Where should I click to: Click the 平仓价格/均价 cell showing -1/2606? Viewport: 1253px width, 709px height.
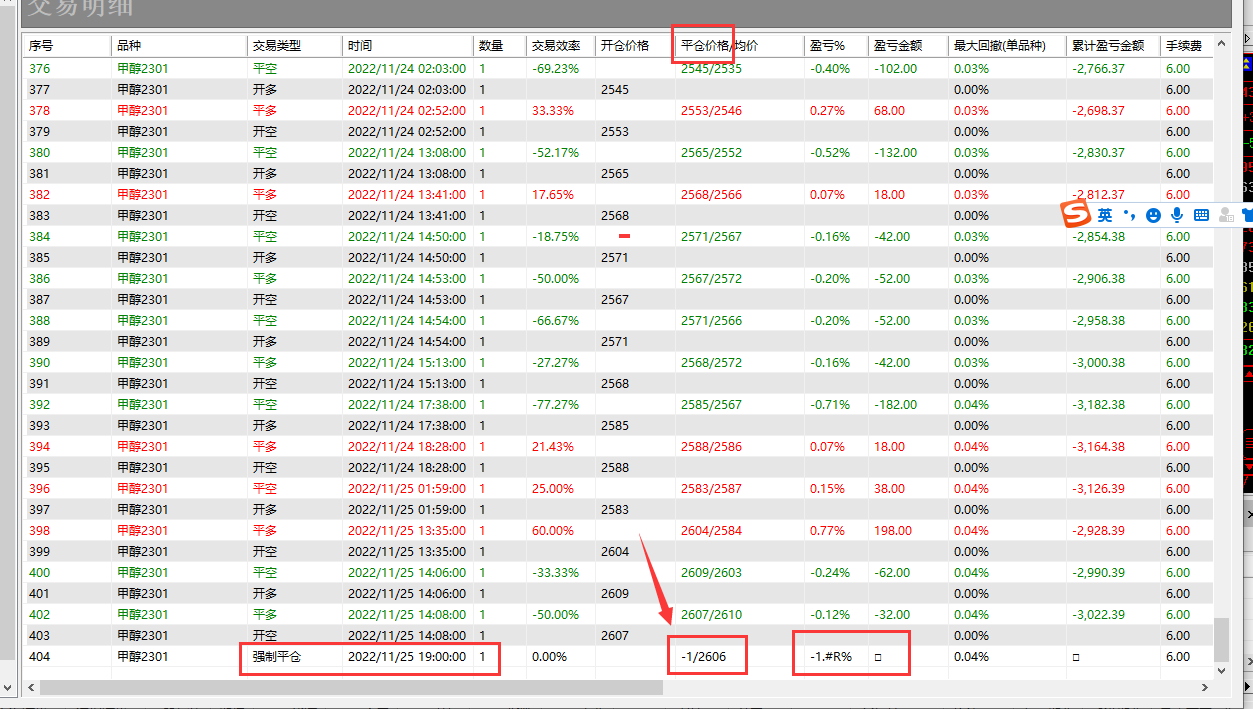703,657
